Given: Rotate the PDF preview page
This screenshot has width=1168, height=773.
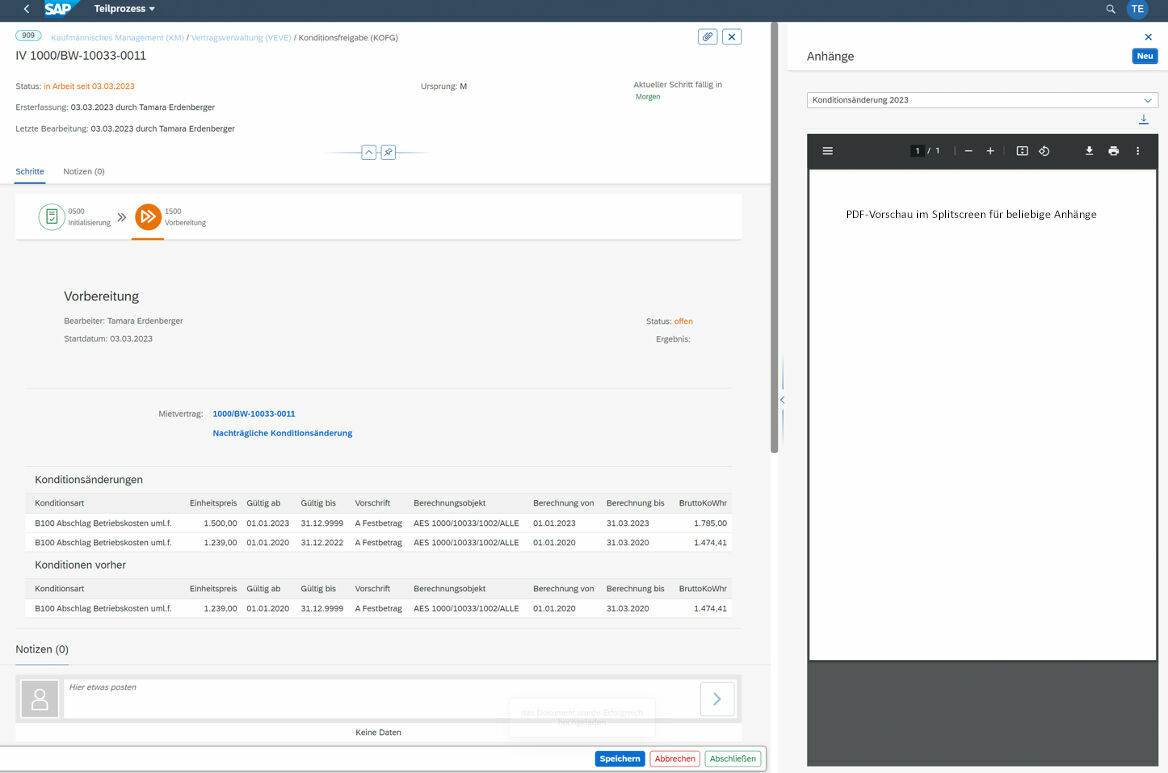Looking at the screenshot, I should point(1044,151).
